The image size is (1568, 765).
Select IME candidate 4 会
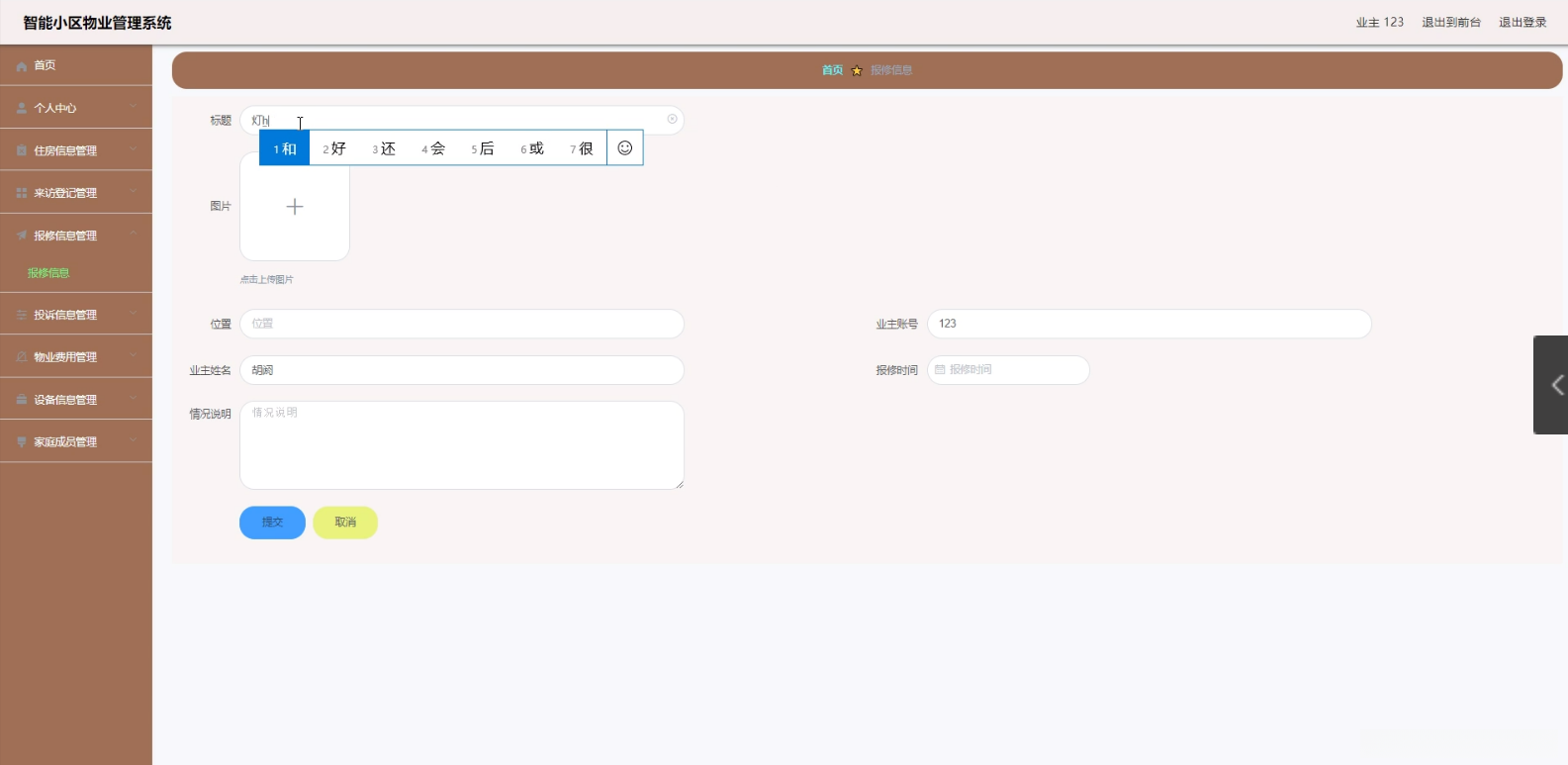coord(433,148)
